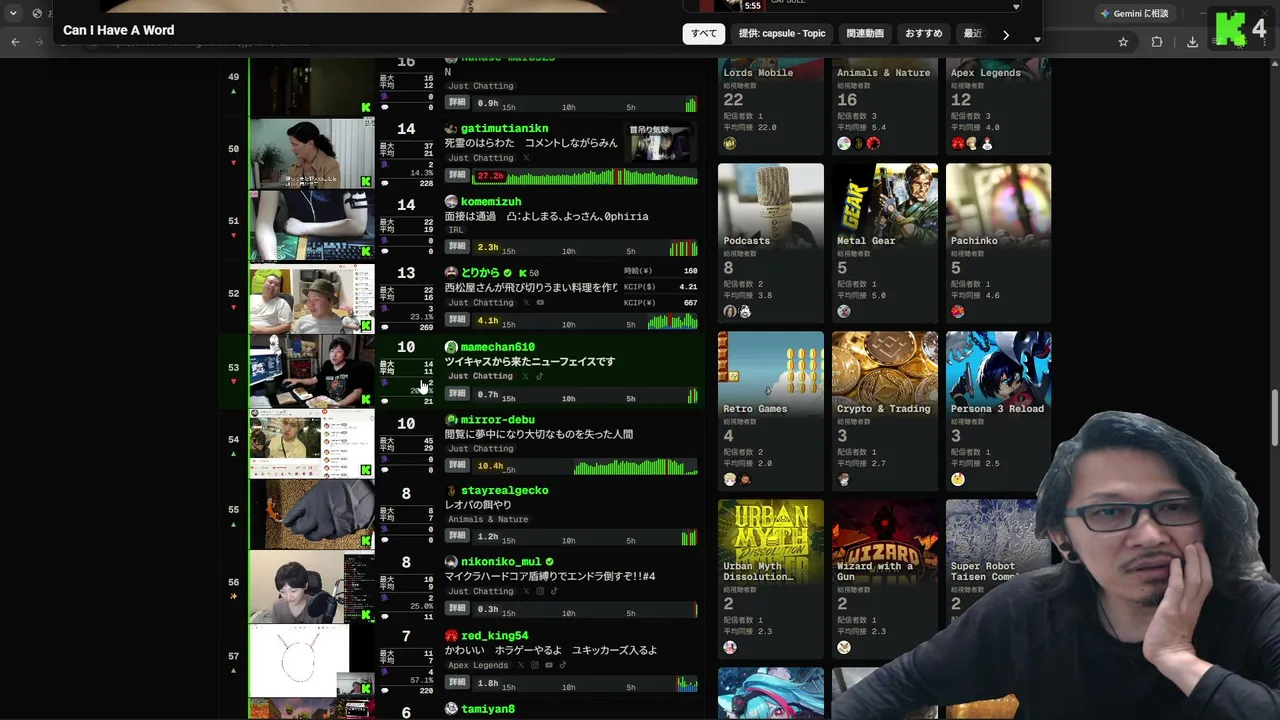Open the Metal Gear category card image

coord(885,206)
